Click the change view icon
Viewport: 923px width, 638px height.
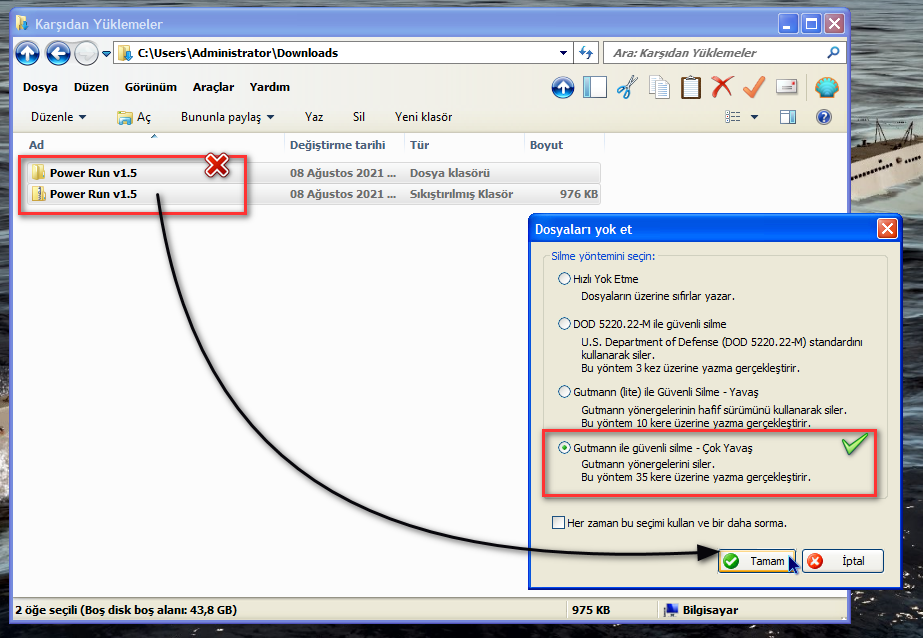click(733, 117)
